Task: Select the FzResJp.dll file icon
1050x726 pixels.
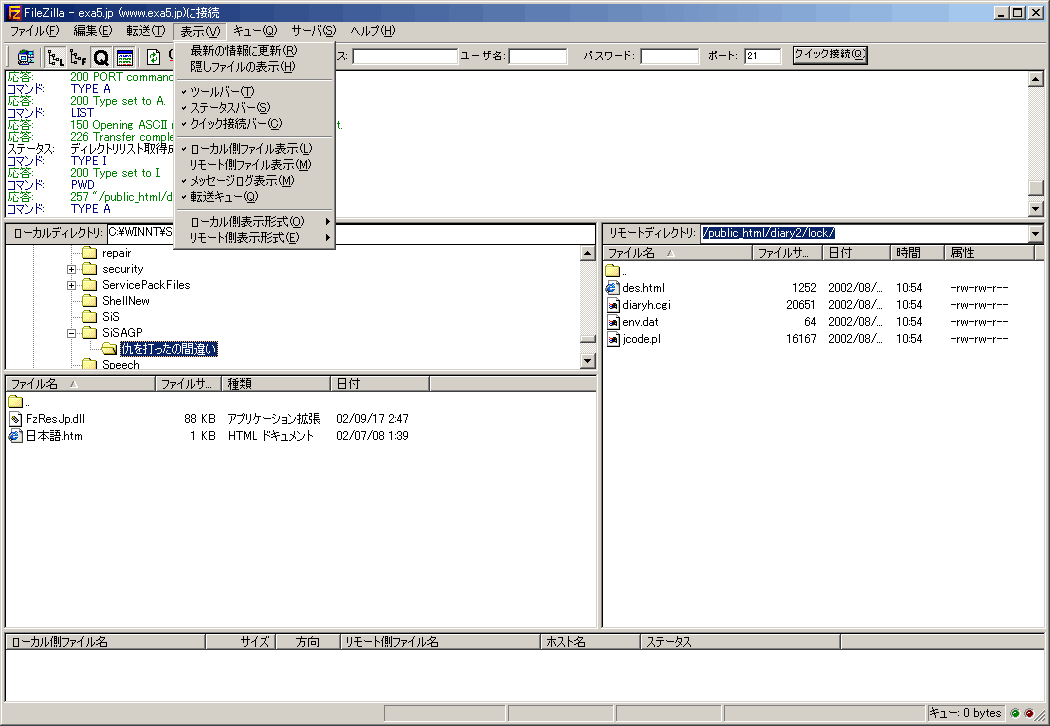Action: 15,419
